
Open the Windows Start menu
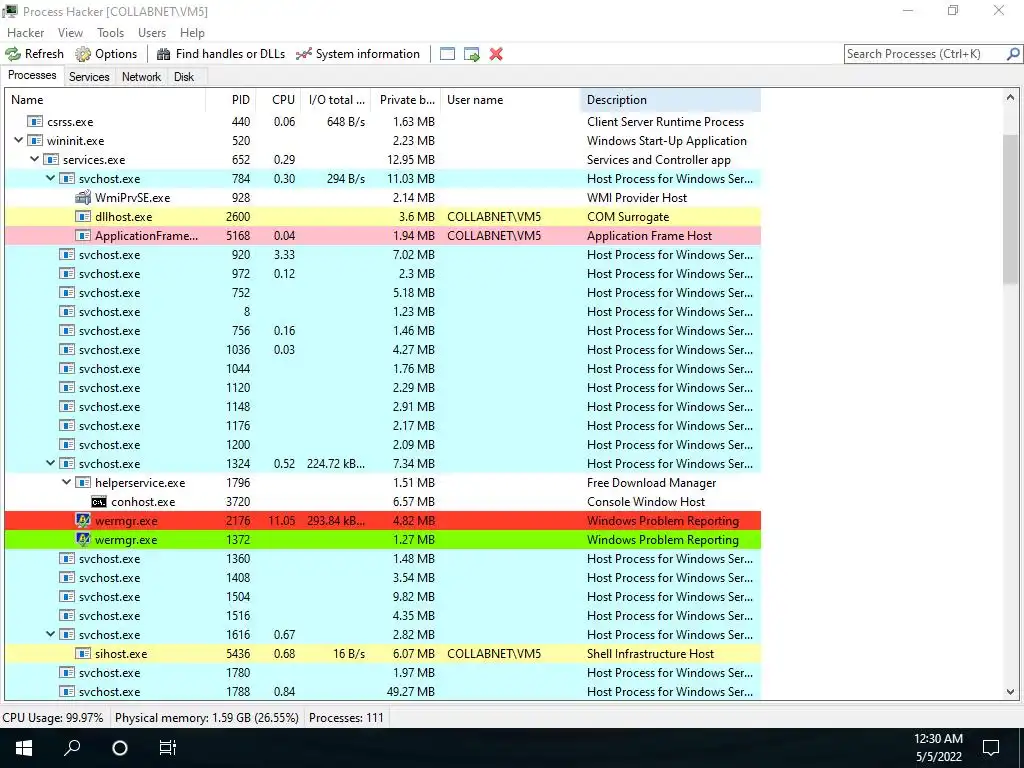point(24,748)
